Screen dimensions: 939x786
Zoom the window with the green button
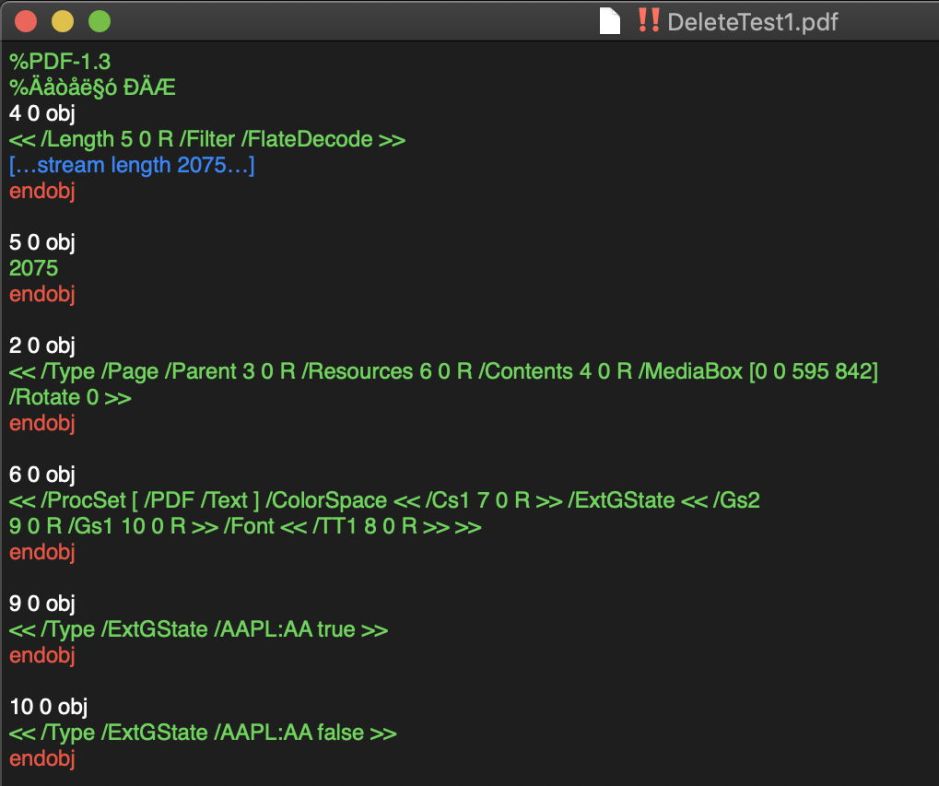click(98, 21)
